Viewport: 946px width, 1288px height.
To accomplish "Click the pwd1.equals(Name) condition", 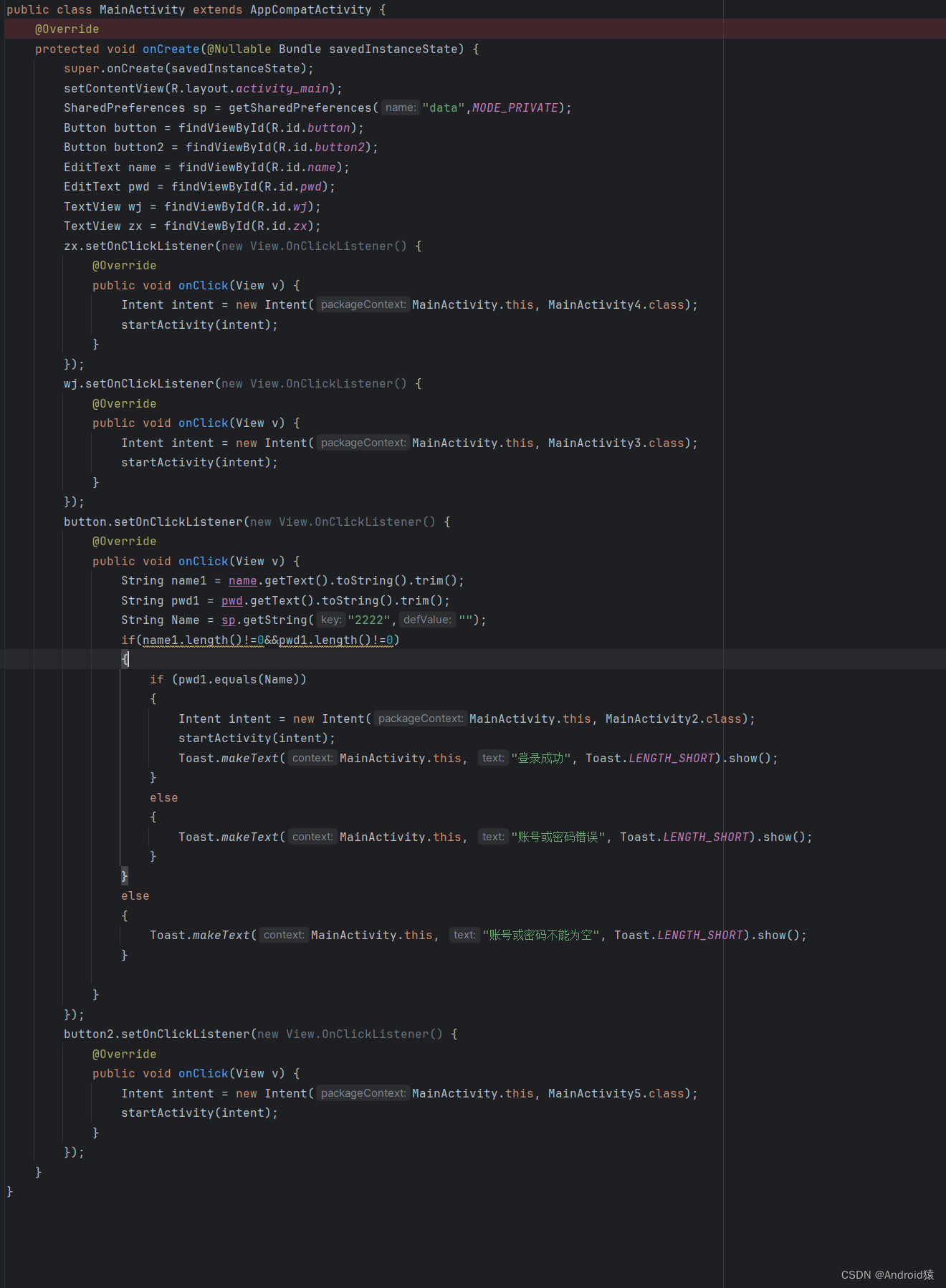I will [239, 680].
